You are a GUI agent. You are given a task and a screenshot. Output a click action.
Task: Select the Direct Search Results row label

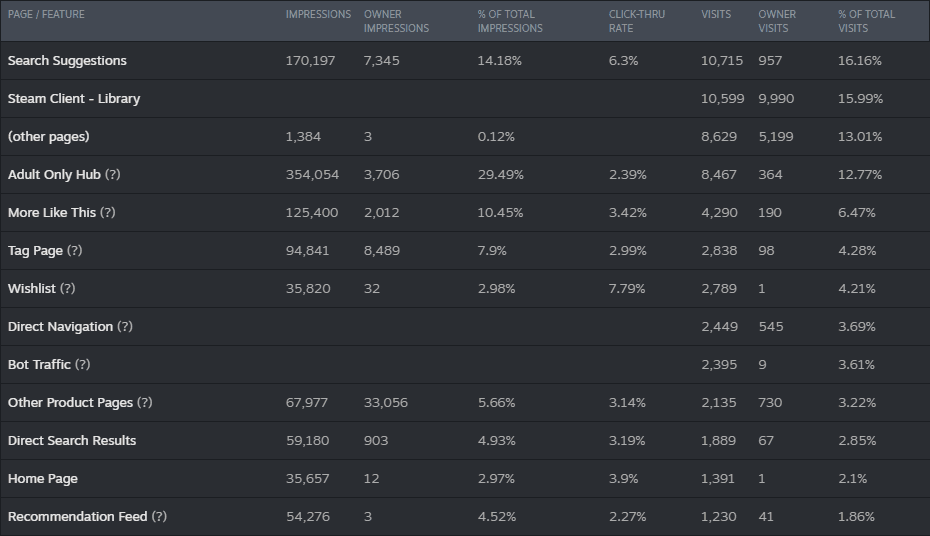pos(72,440)
